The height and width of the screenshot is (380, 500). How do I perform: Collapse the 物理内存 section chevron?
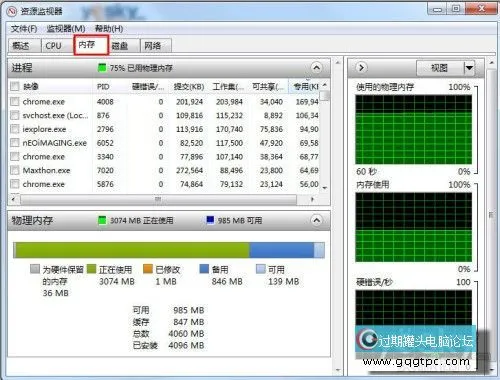pyautogui.click(x=316, y=220)
